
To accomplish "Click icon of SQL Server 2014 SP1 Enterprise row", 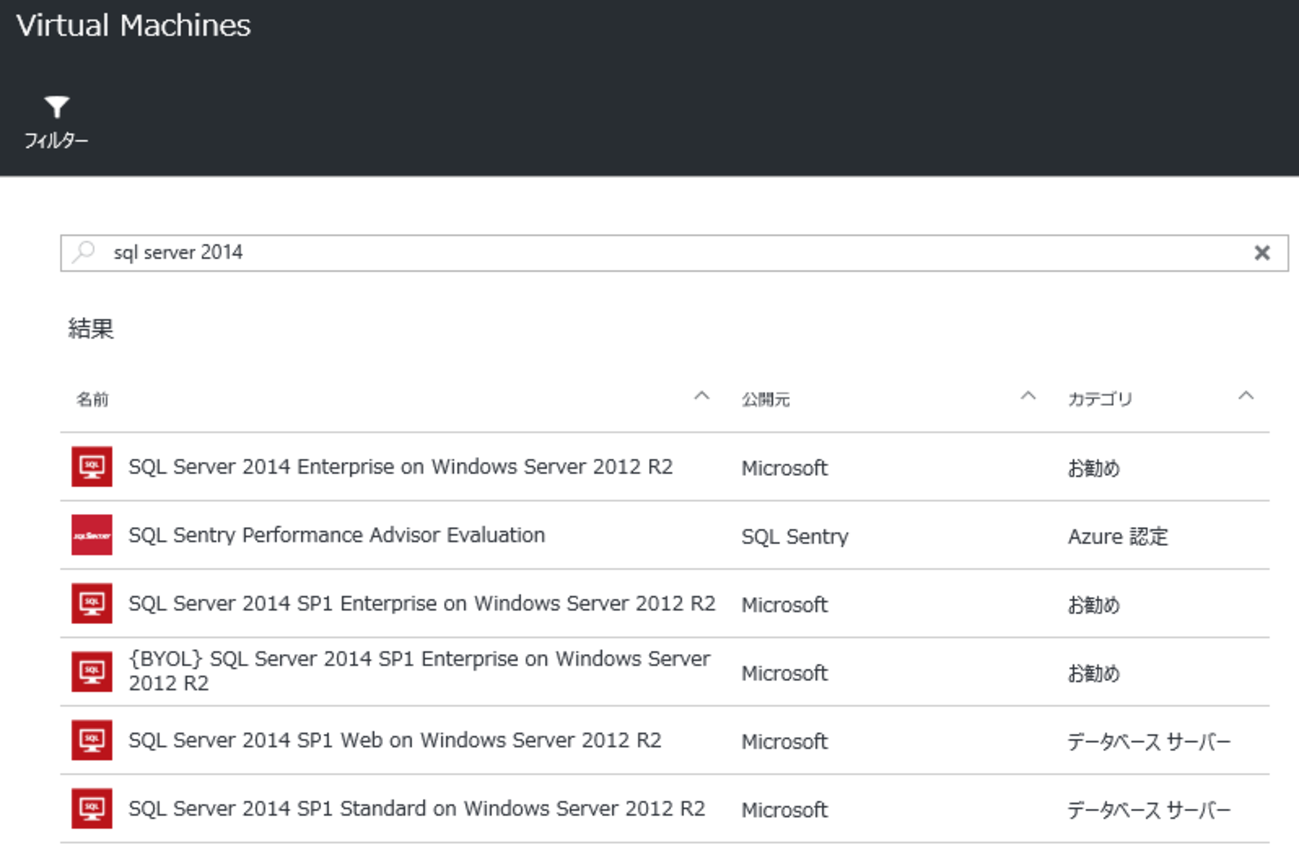I will point(92,604).
